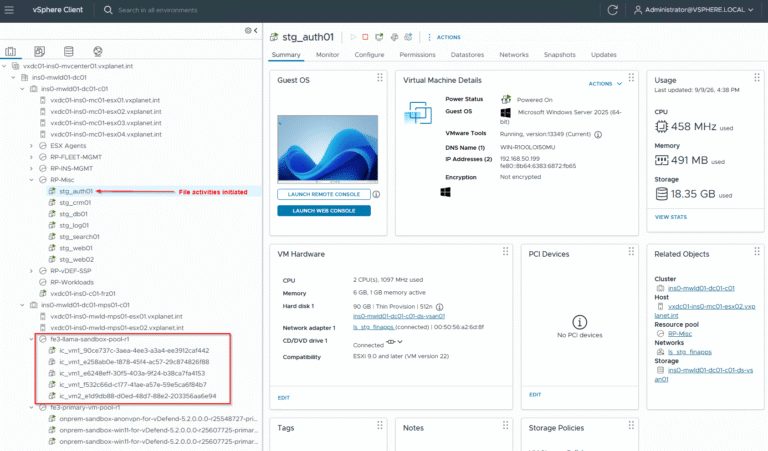Click VMware Tools info icon

598,135
